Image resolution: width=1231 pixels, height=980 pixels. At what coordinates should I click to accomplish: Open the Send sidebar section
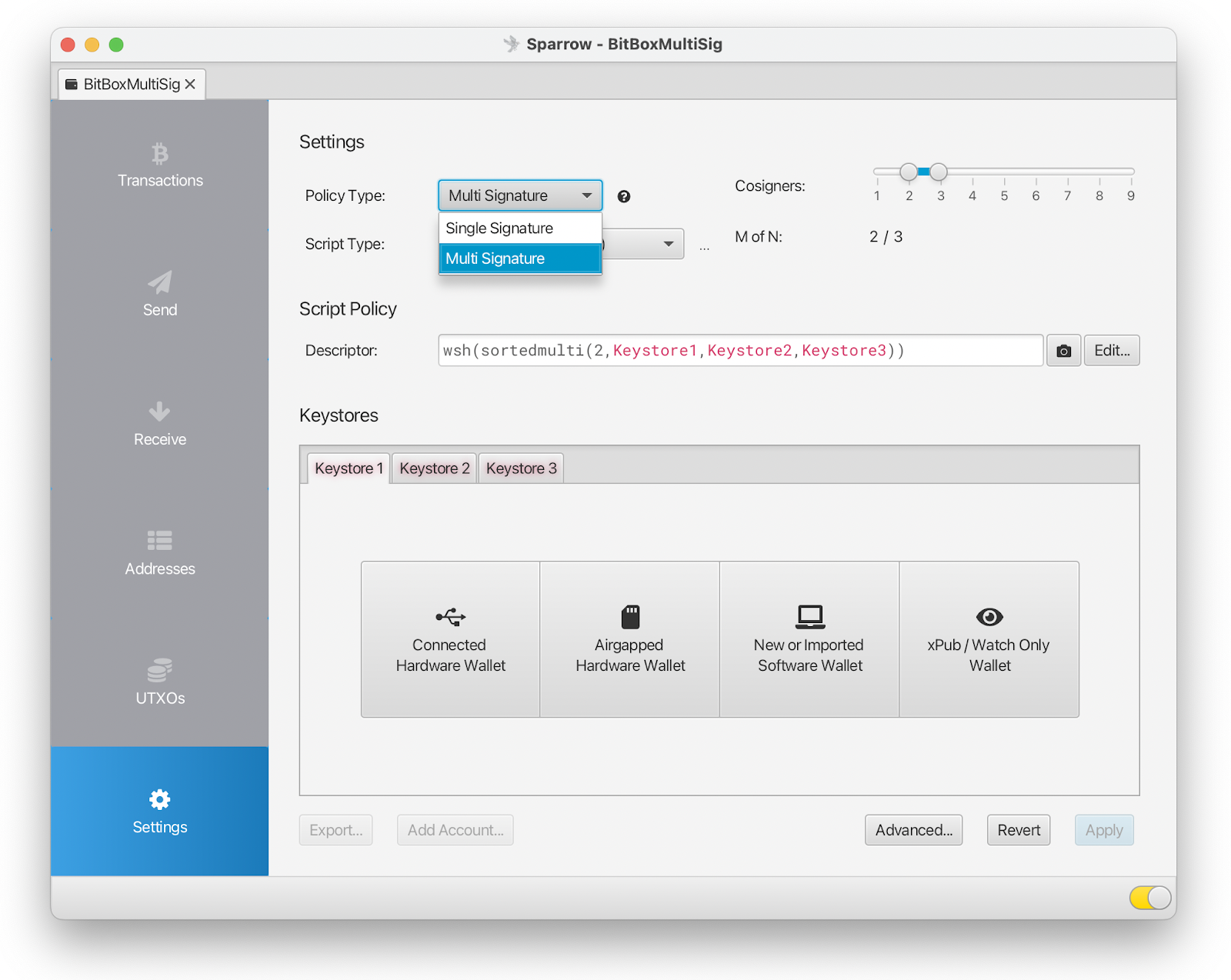160,294
